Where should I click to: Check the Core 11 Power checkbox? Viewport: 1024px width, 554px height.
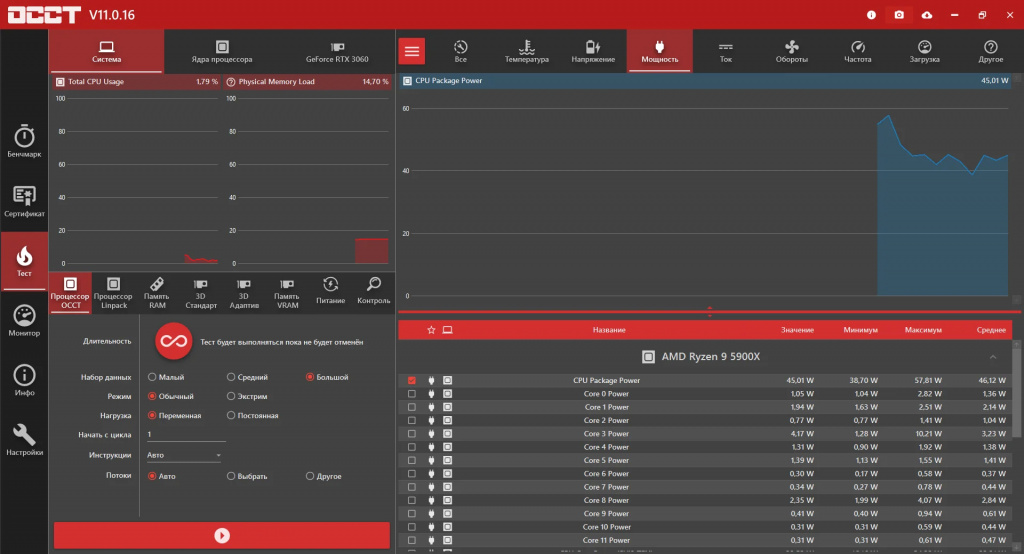[411, 540]
